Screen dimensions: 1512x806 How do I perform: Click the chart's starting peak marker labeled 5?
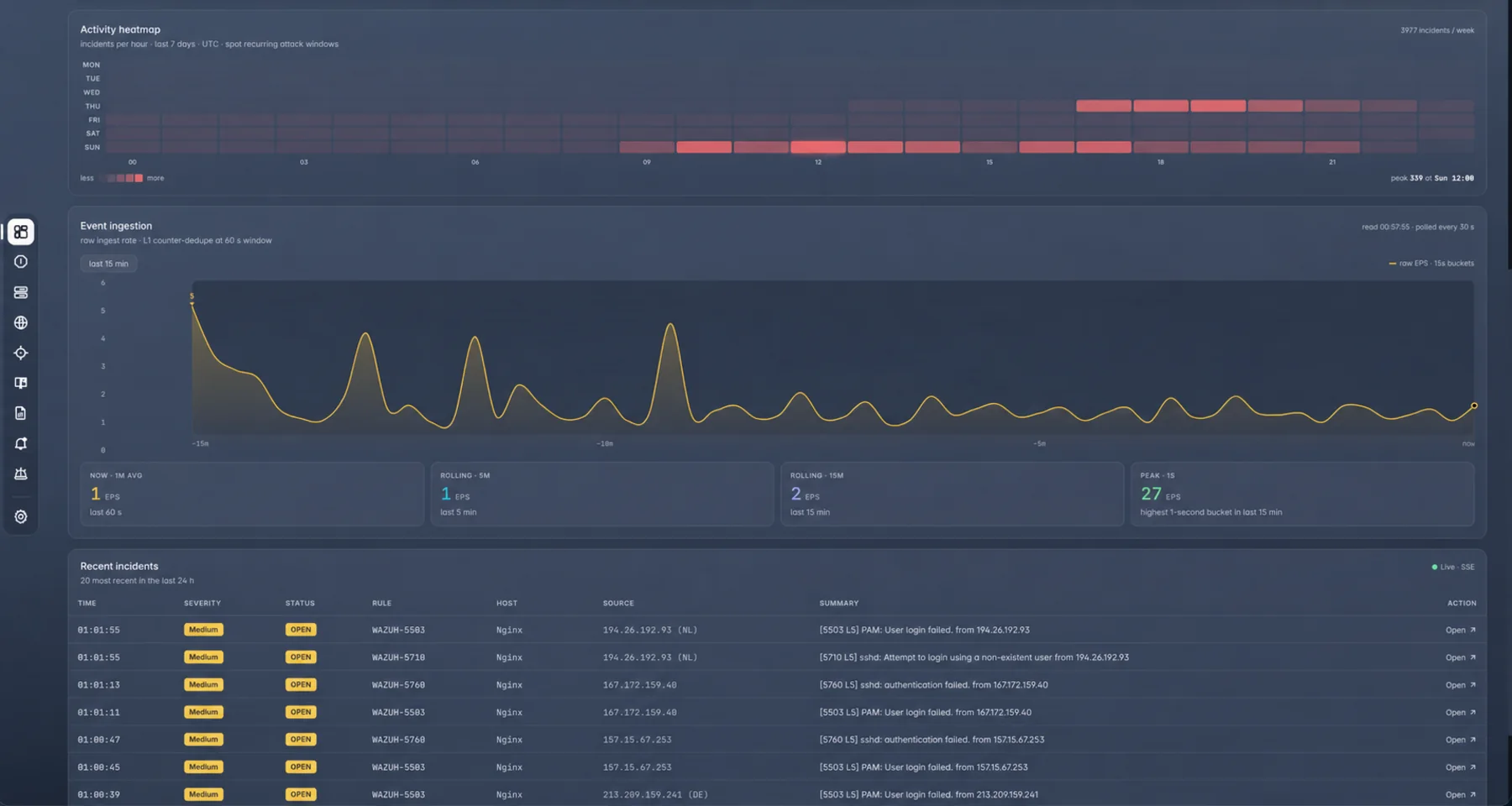pyautogui.click(x=192, y=297)
